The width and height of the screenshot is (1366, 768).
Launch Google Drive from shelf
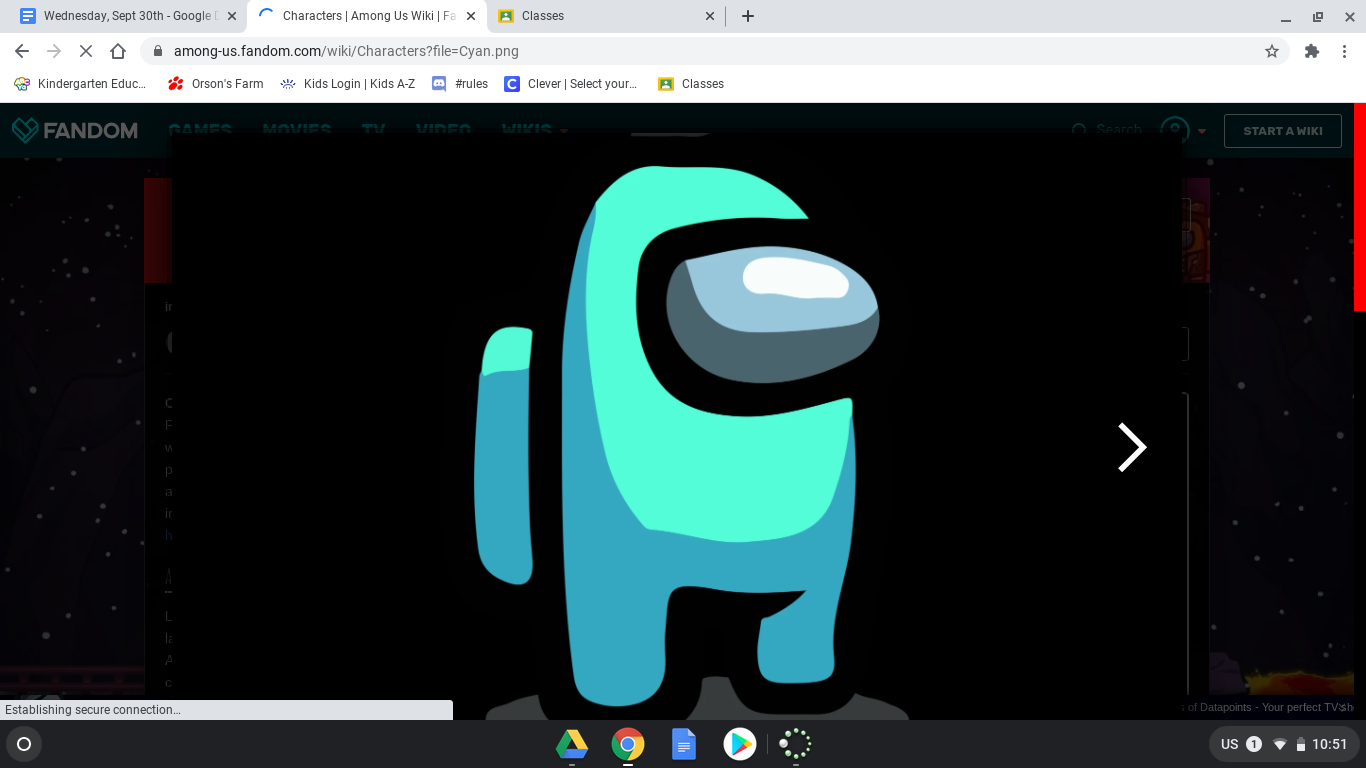(572, 744)
